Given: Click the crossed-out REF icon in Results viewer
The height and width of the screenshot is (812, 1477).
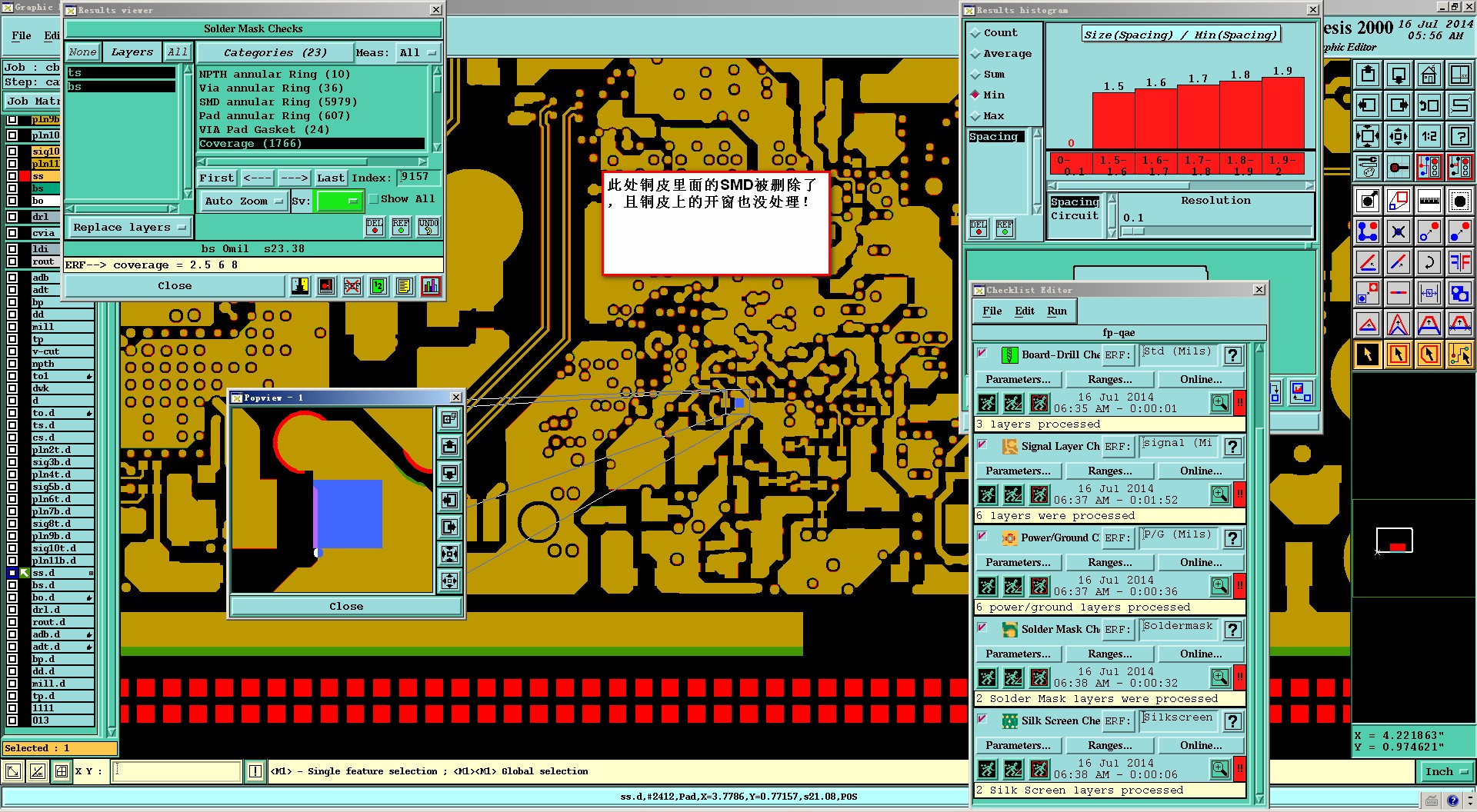Looking at the screenshot, I should click(x=352, y=286).
